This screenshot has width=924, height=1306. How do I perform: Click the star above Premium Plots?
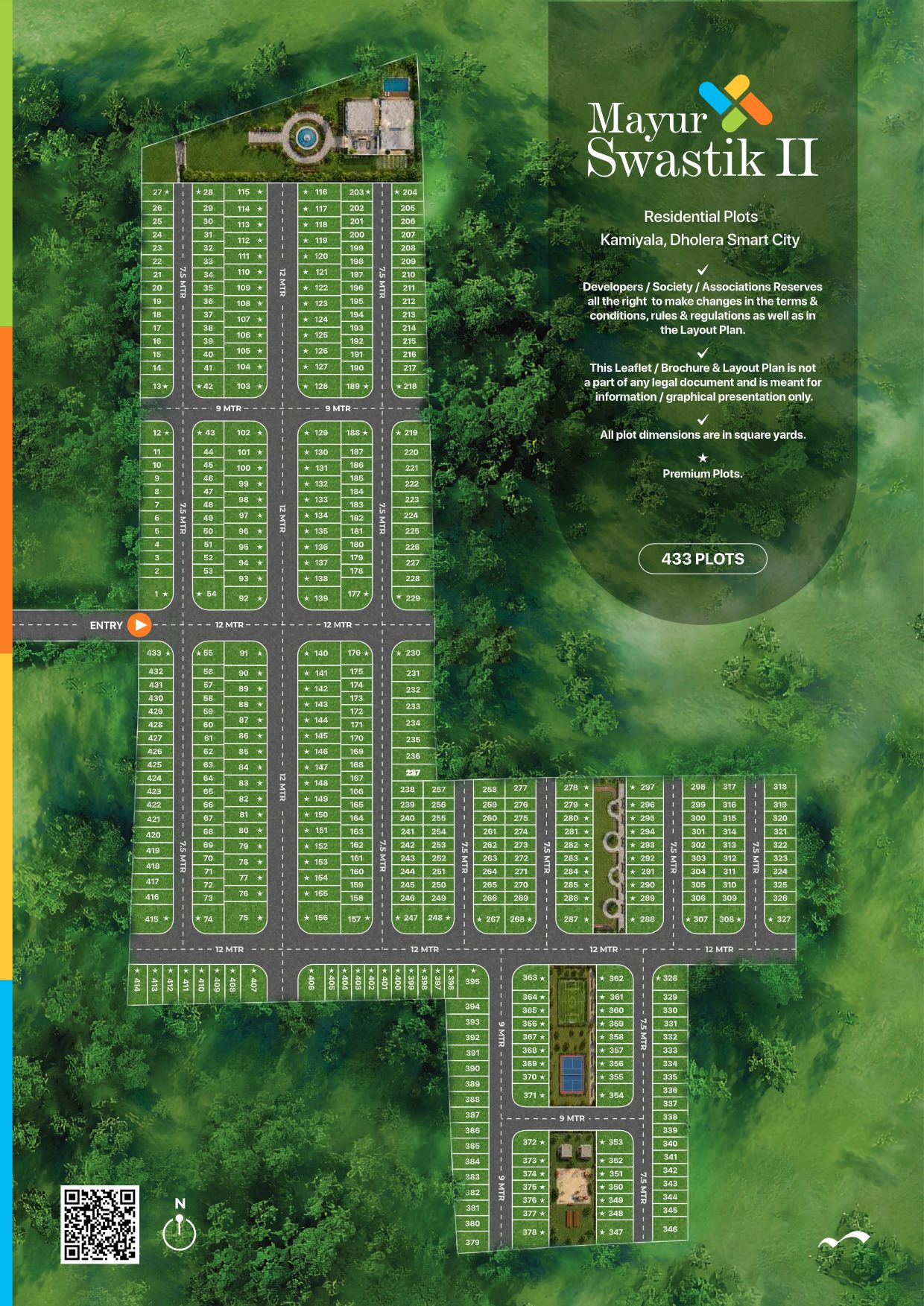click(702, 457)
